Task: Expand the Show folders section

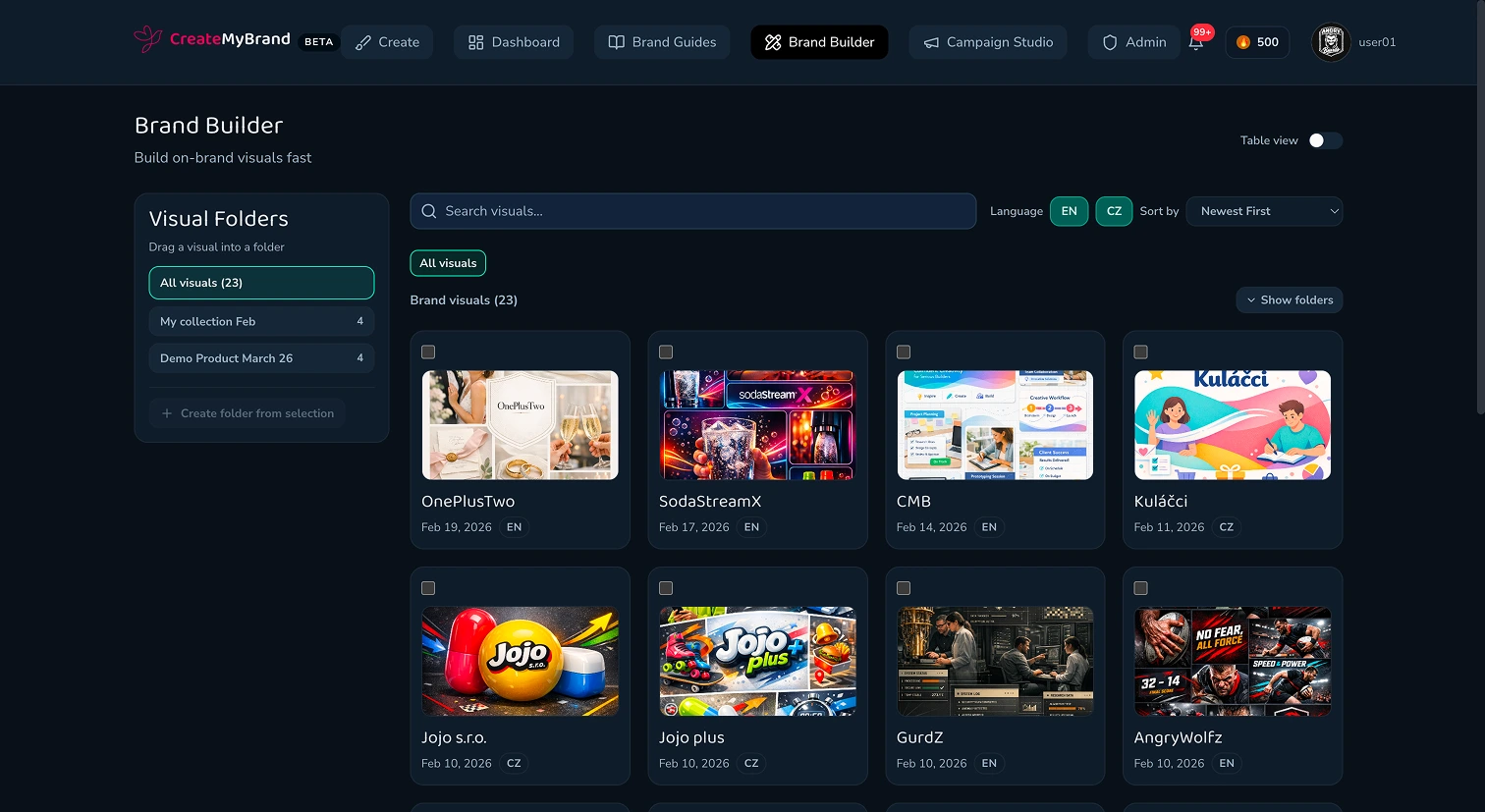Action: point(1289,299)
